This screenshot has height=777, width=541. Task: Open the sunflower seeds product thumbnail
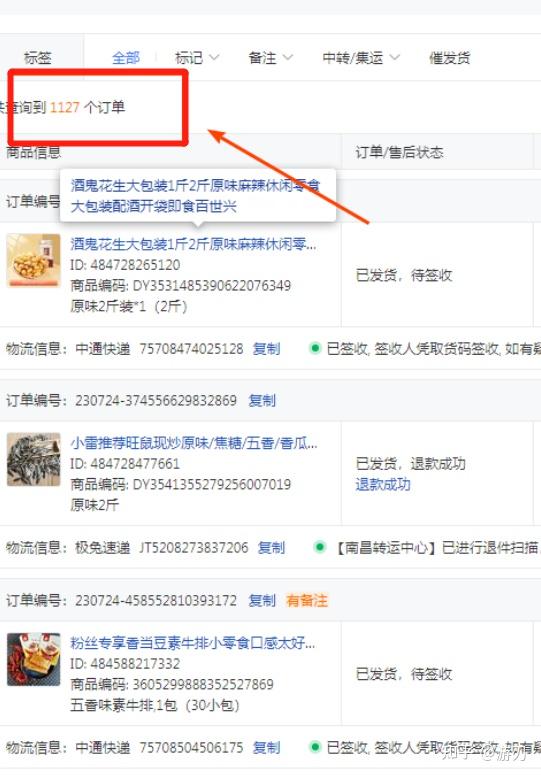[33, 459]
